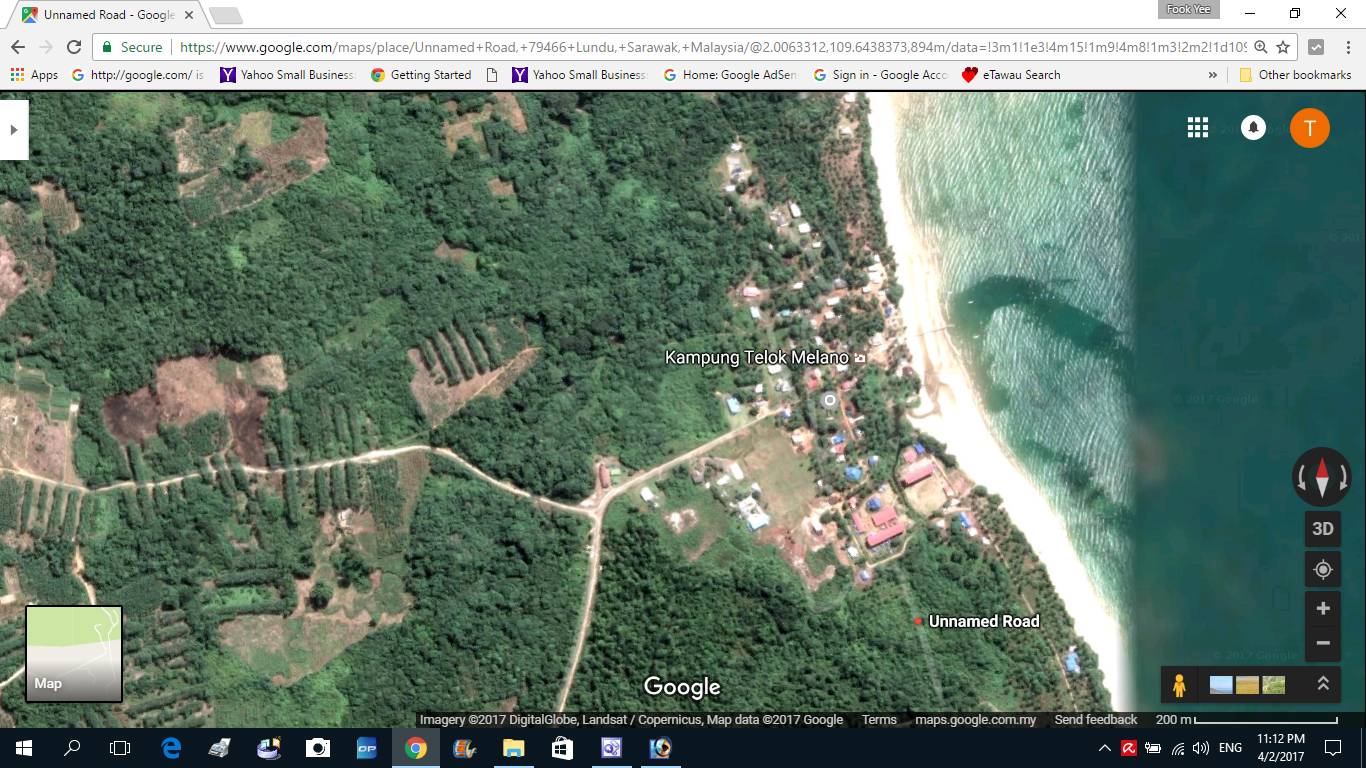Click the Terms link
Screen dimensions: 1366x768
[x=879, y=720]
